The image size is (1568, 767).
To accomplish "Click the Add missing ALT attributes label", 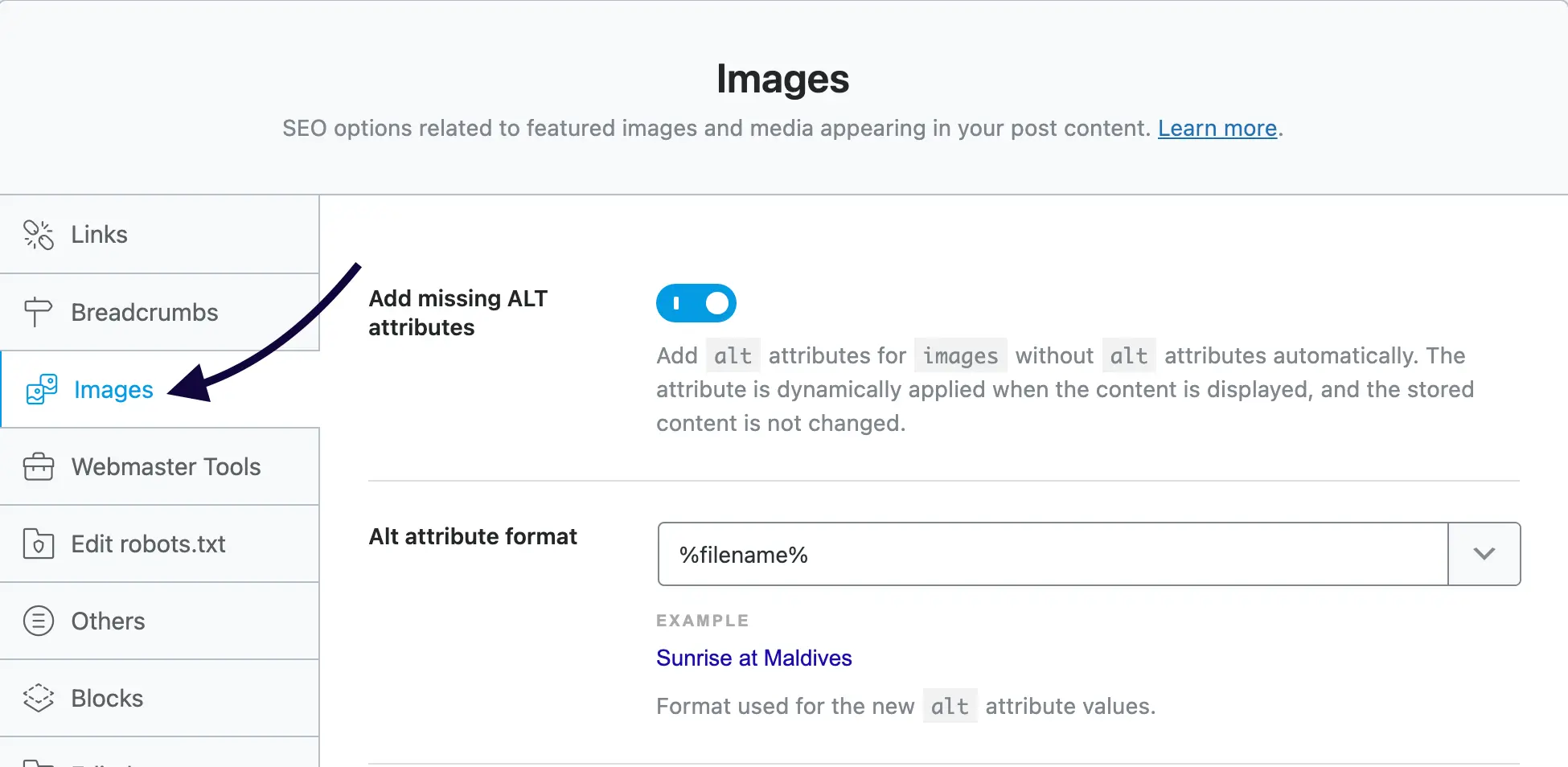I will pyautogui.click(x=458, y=313).
